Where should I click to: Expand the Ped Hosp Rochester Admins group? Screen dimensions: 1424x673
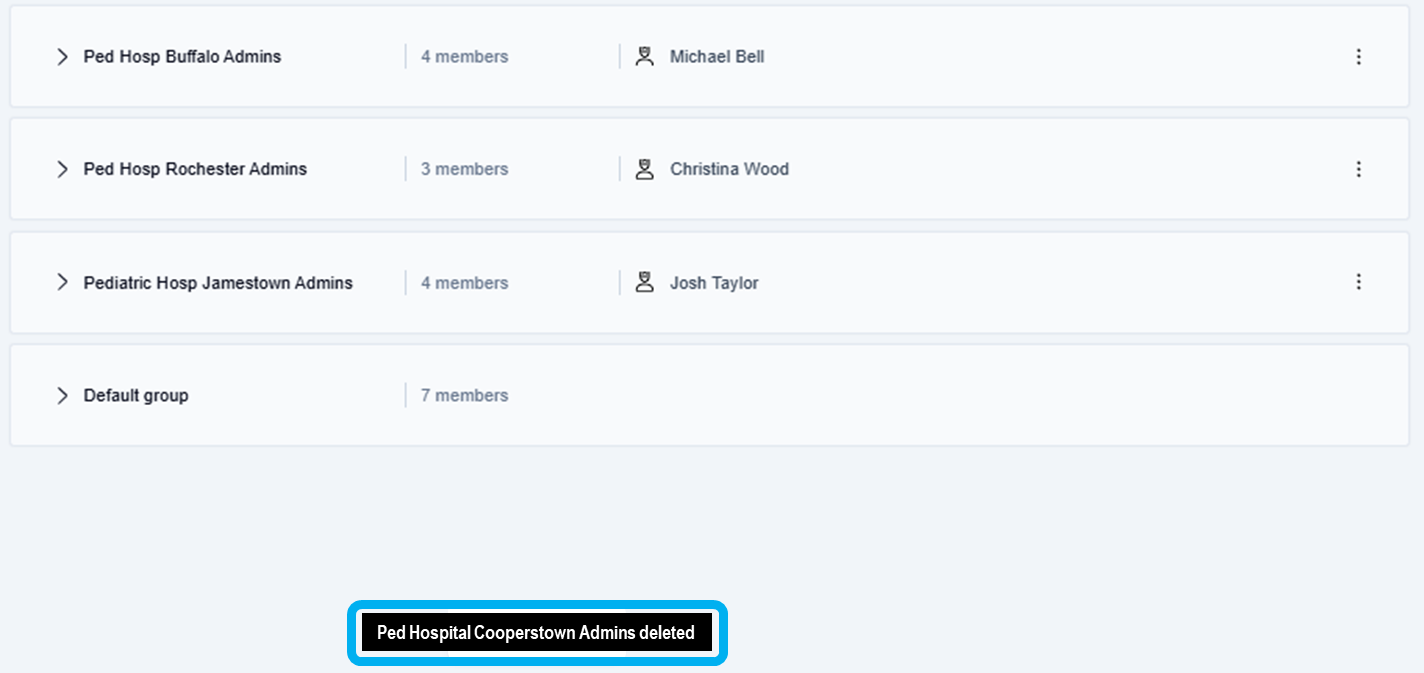click(62, 169)
